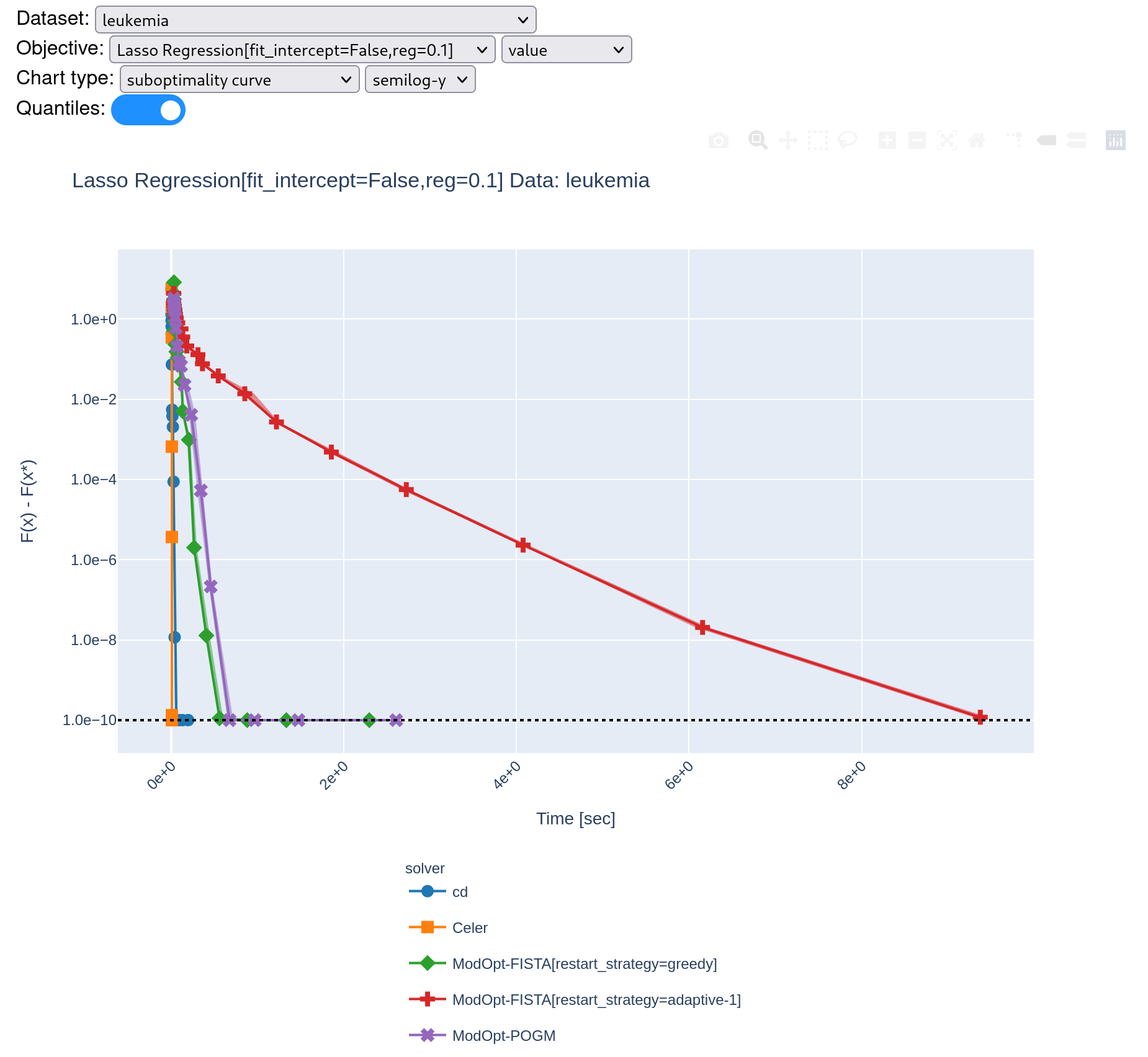Click the Dataset: label
This screenshot has height=1057, width=1148.
coord(53,19)
